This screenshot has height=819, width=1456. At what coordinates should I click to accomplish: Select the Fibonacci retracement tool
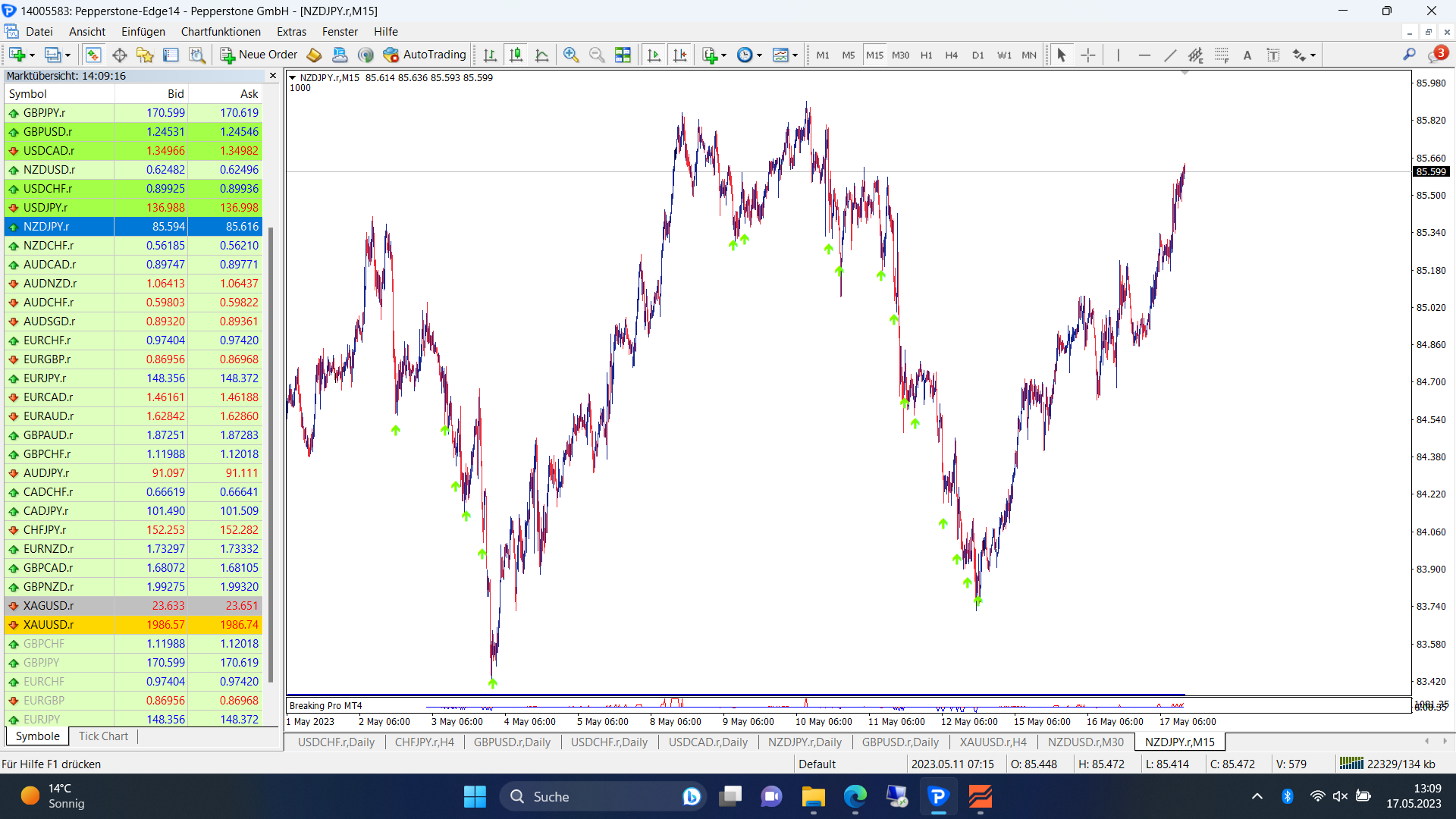[x=1221, y=55]
